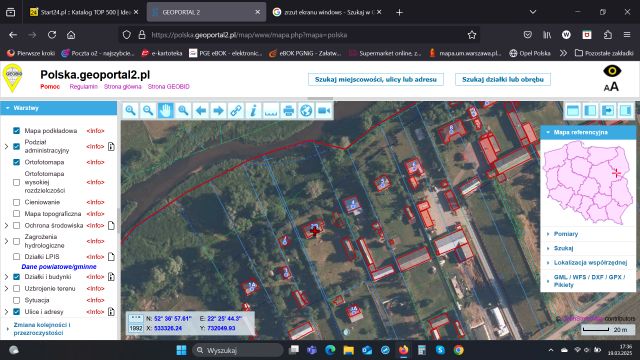
Task: Uncheck Podział administracyjny layer
Action: click(16, 147)
